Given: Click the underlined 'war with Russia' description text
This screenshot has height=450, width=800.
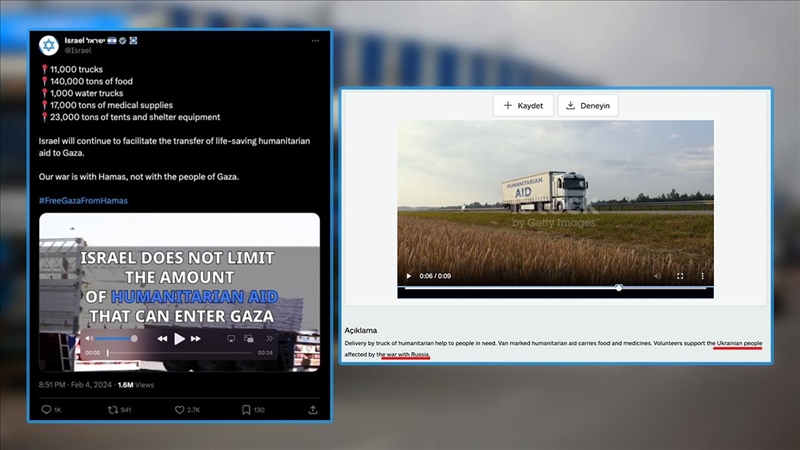Looking at the screenshot, I should click(x=408, y=354).
